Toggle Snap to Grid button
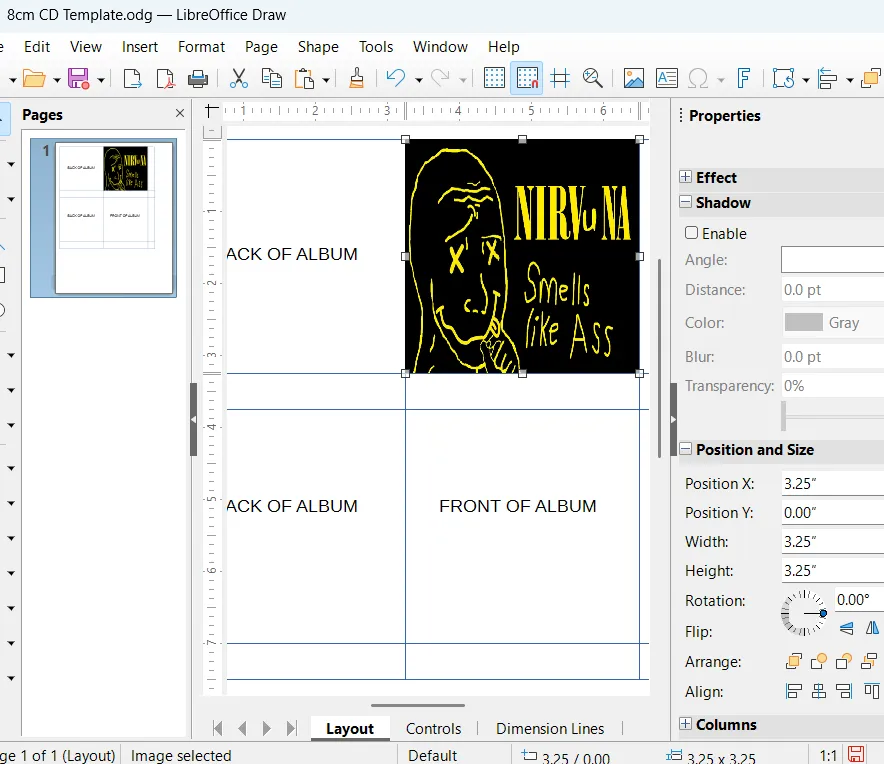 [x=526, y=78]
